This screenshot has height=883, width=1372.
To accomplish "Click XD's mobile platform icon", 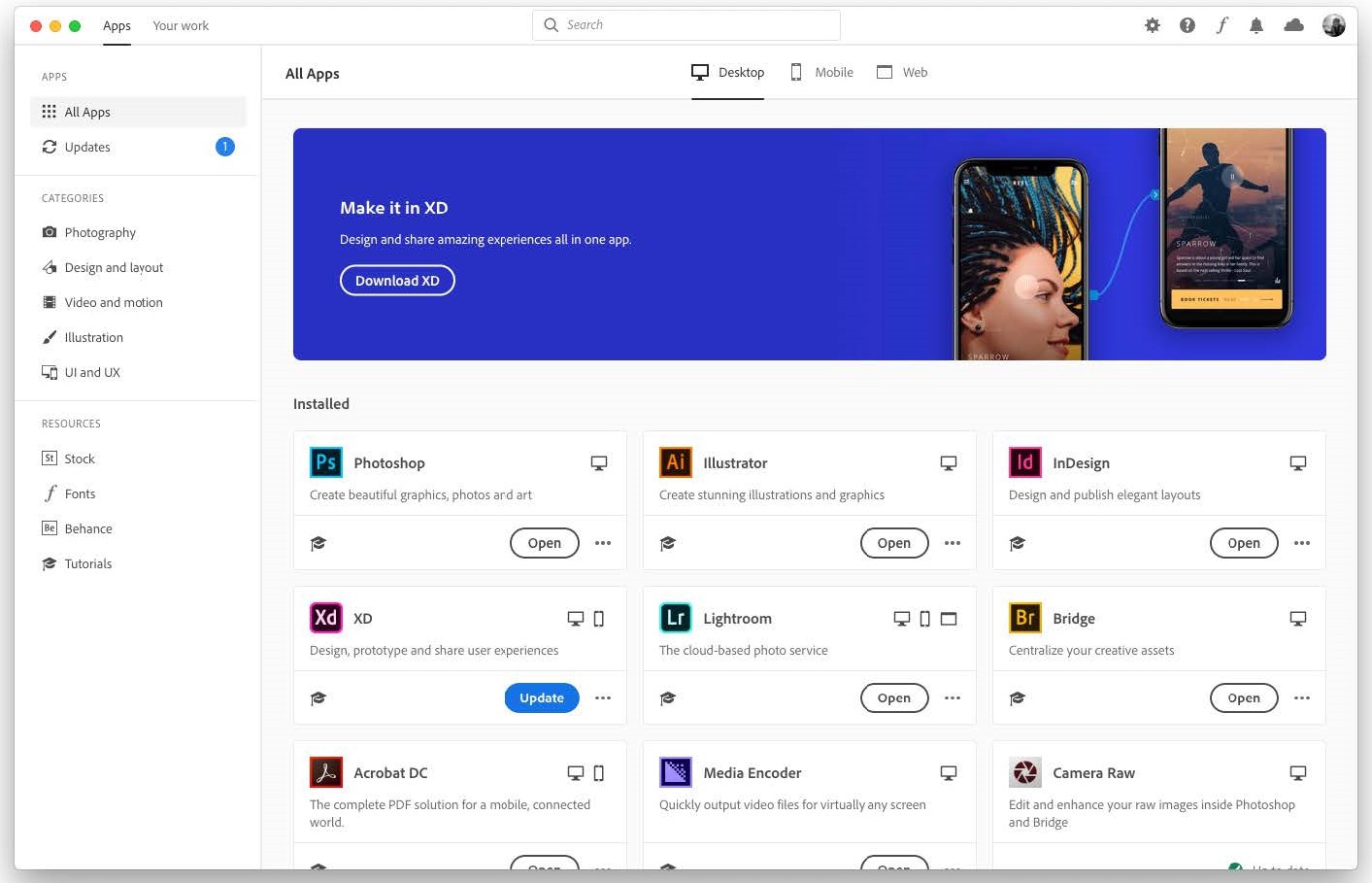I will pos(599,619).
